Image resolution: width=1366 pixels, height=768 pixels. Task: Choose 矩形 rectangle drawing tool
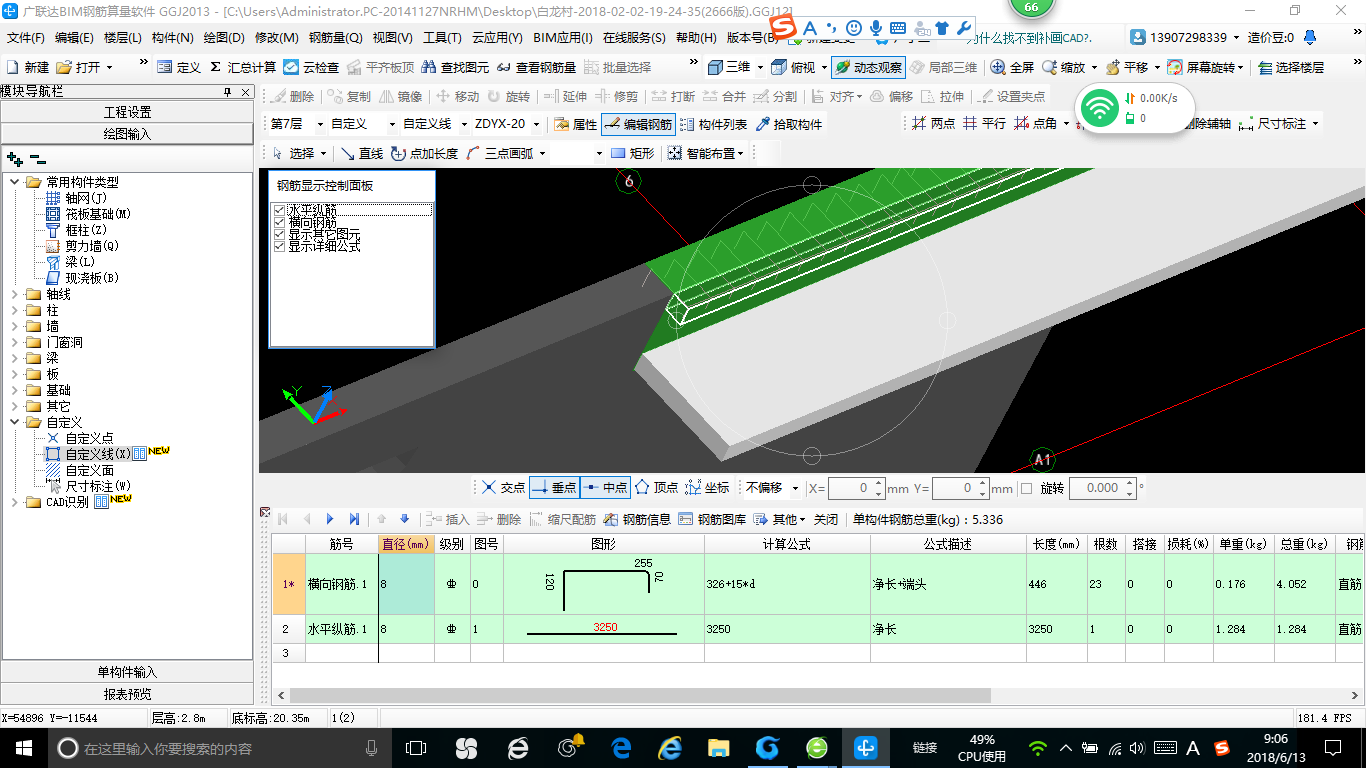click(x=632, y=153)
